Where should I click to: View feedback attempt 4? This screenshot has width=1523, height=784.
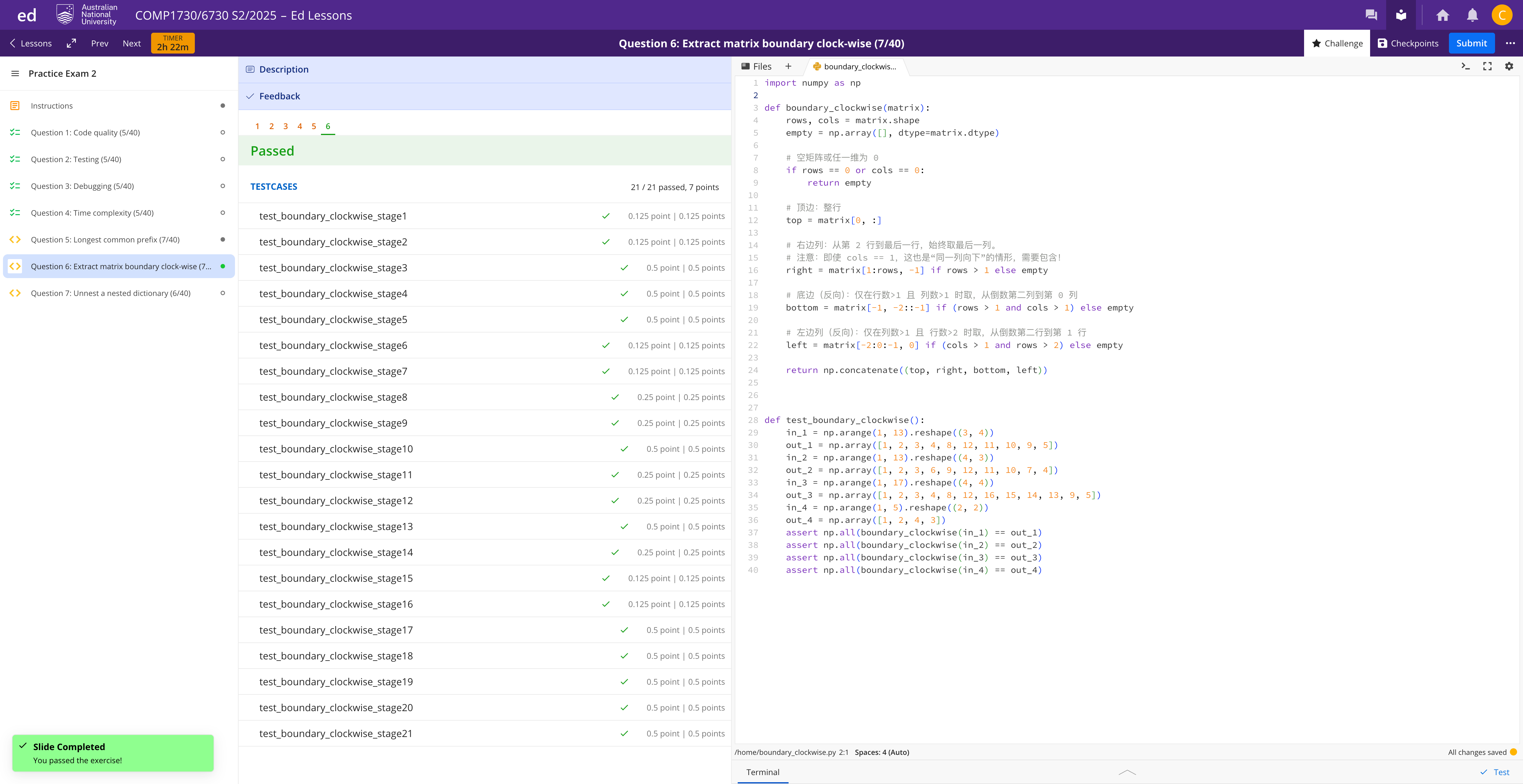(300, 126)
